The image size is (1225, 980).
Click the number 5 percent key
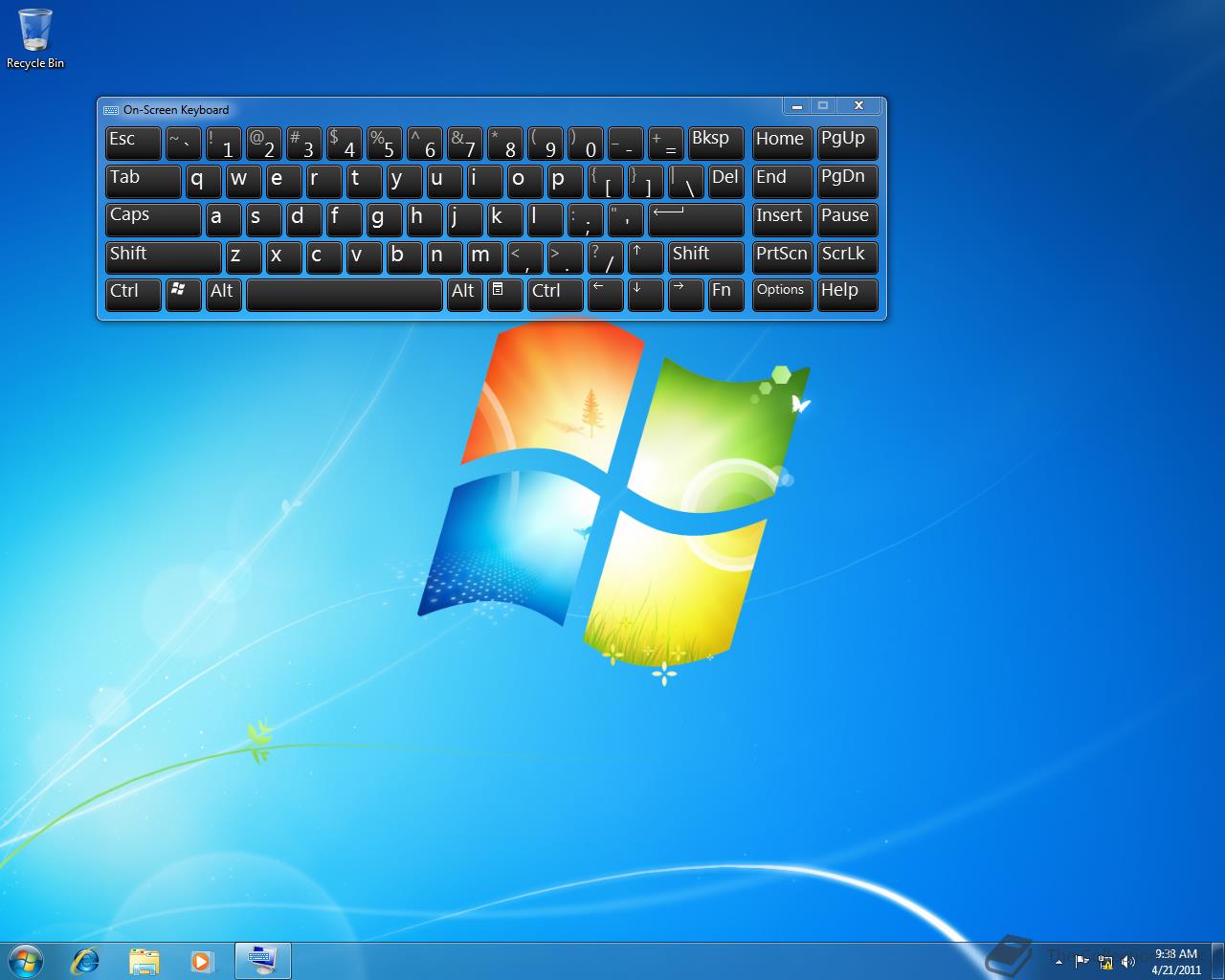[x=384, y=143]
